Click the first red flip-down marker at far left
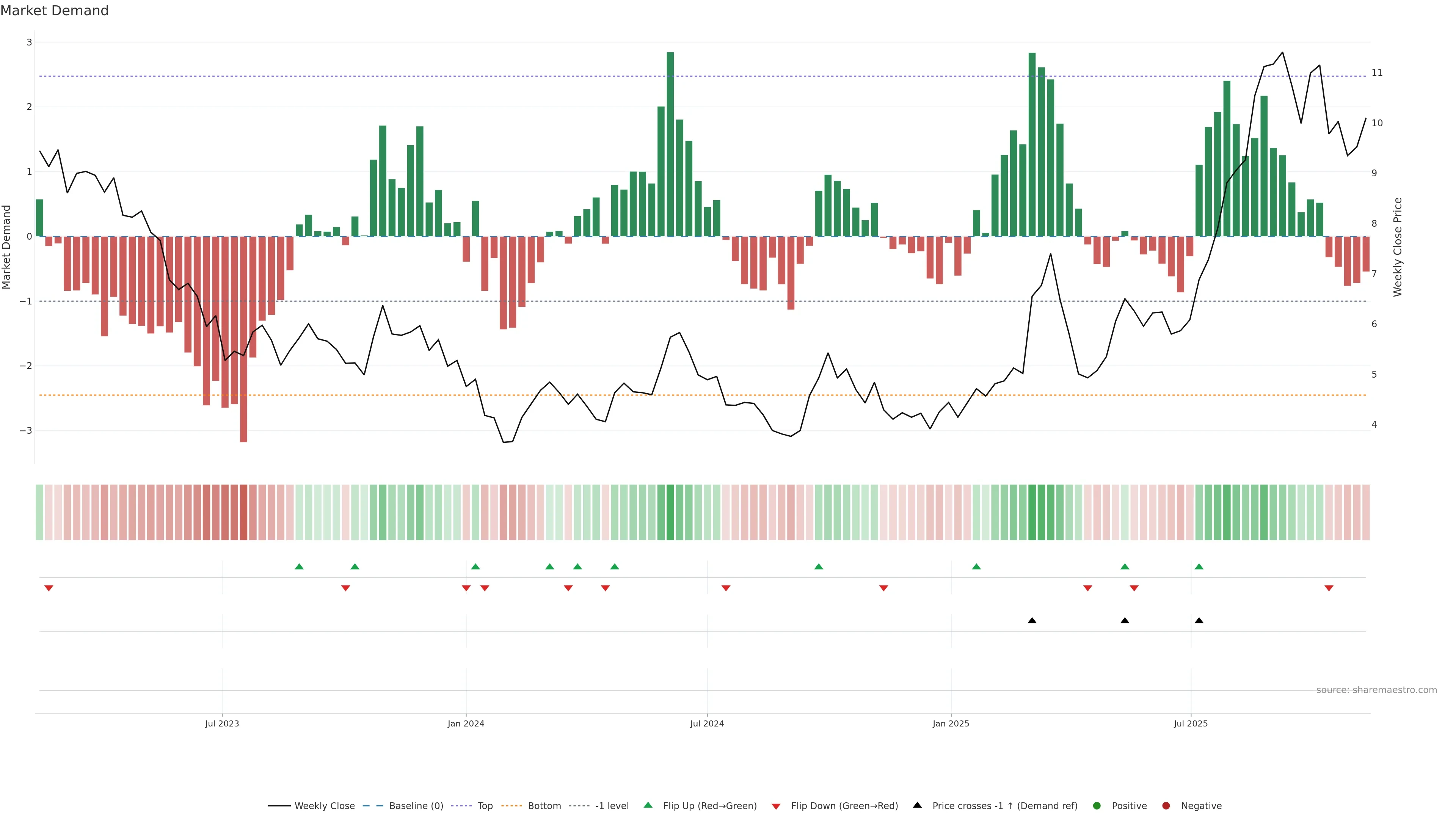Image resolution: width=1456 pixels, height=819 pixels. pos(49,588)
